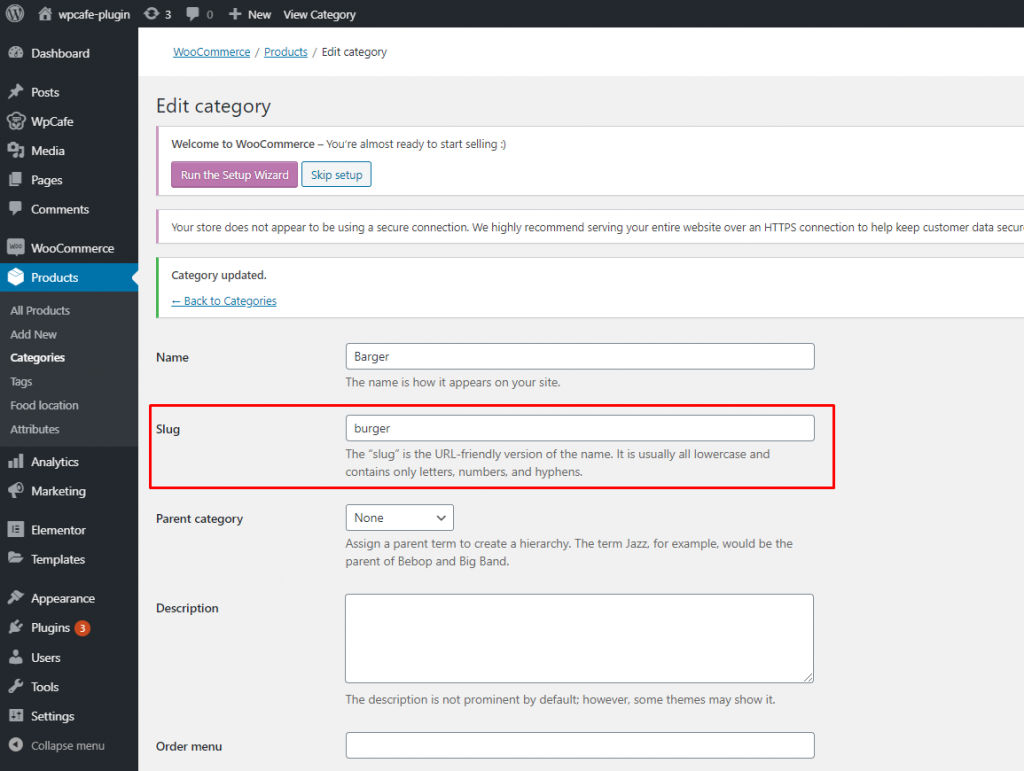The width and height of the screenshot is (1024, 771).
Task: Click the Collapse menu arrow icon
Action: click(16, 745)
